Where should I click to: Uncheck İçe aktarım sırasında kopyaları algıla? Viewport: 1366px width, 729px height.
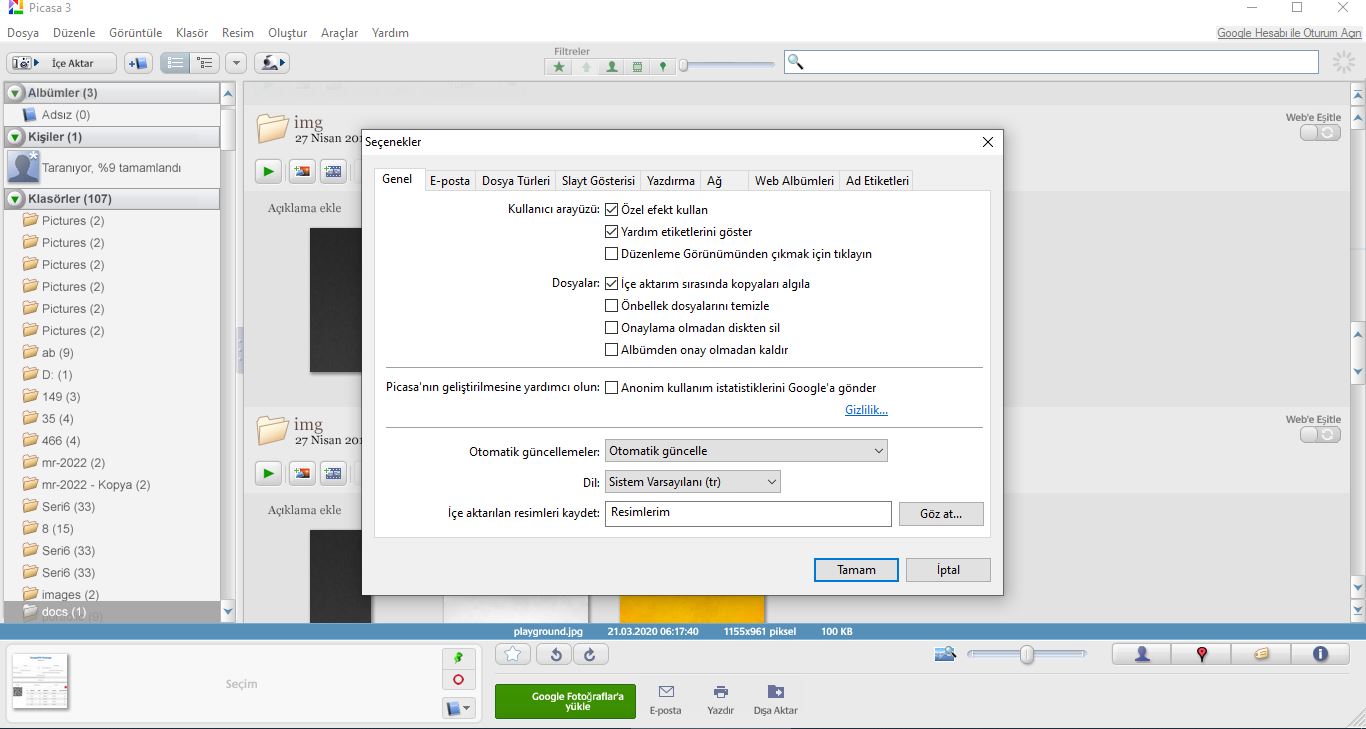612,284
